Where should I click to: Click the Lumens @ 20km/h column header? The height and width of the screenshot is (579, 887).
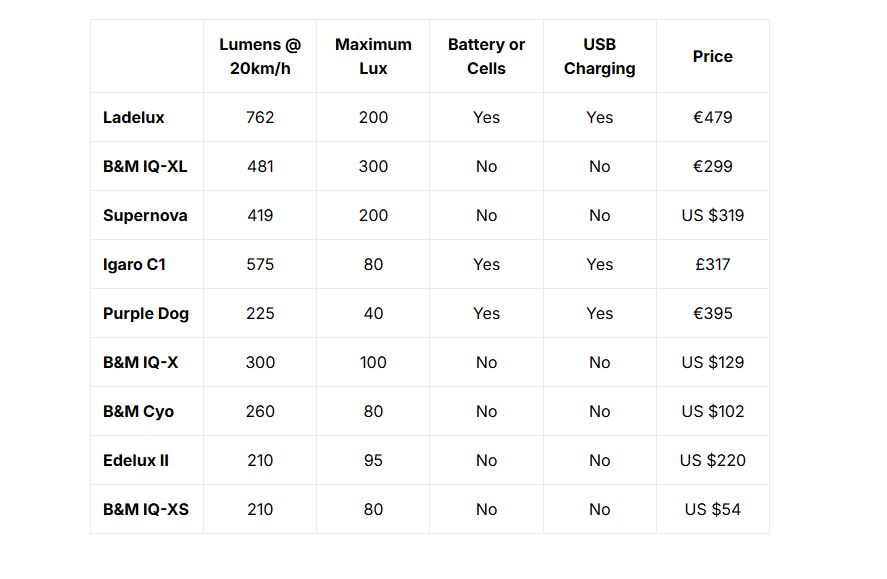[x=260, y=56]
